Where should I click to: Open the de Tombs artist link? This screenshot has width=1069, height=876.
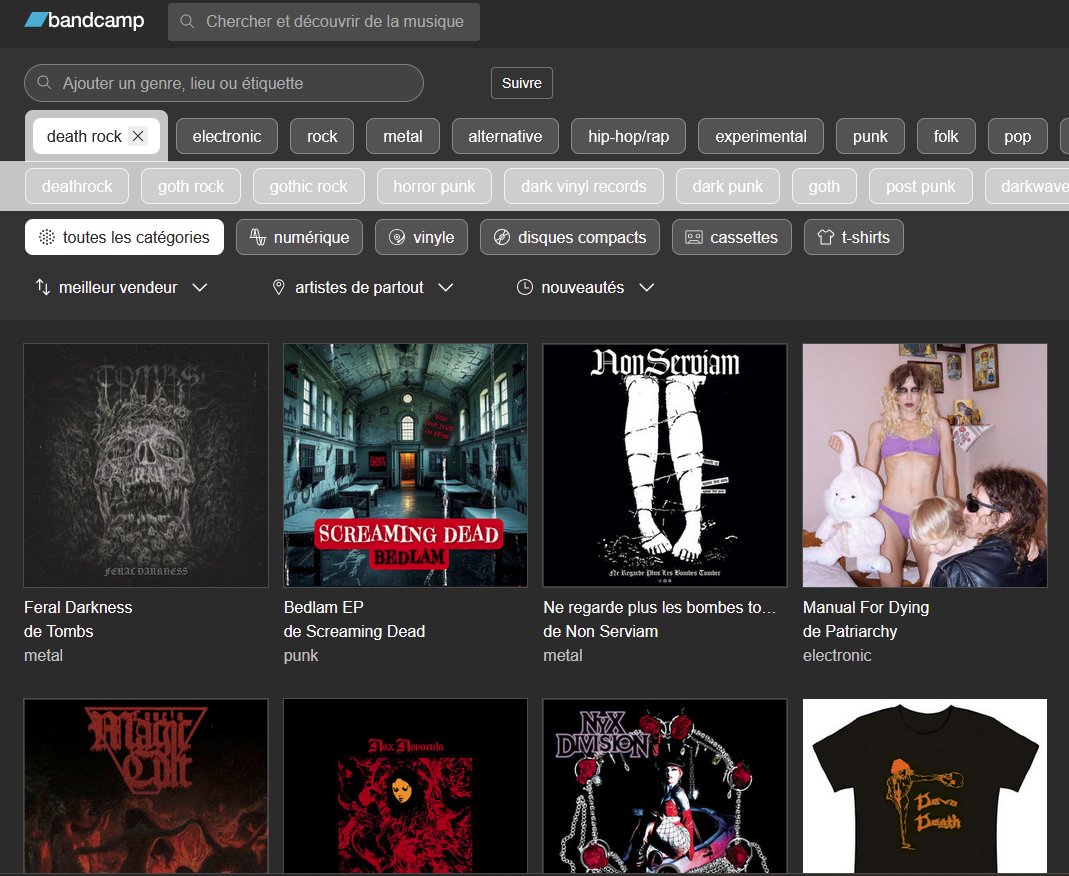click(59, 631)
